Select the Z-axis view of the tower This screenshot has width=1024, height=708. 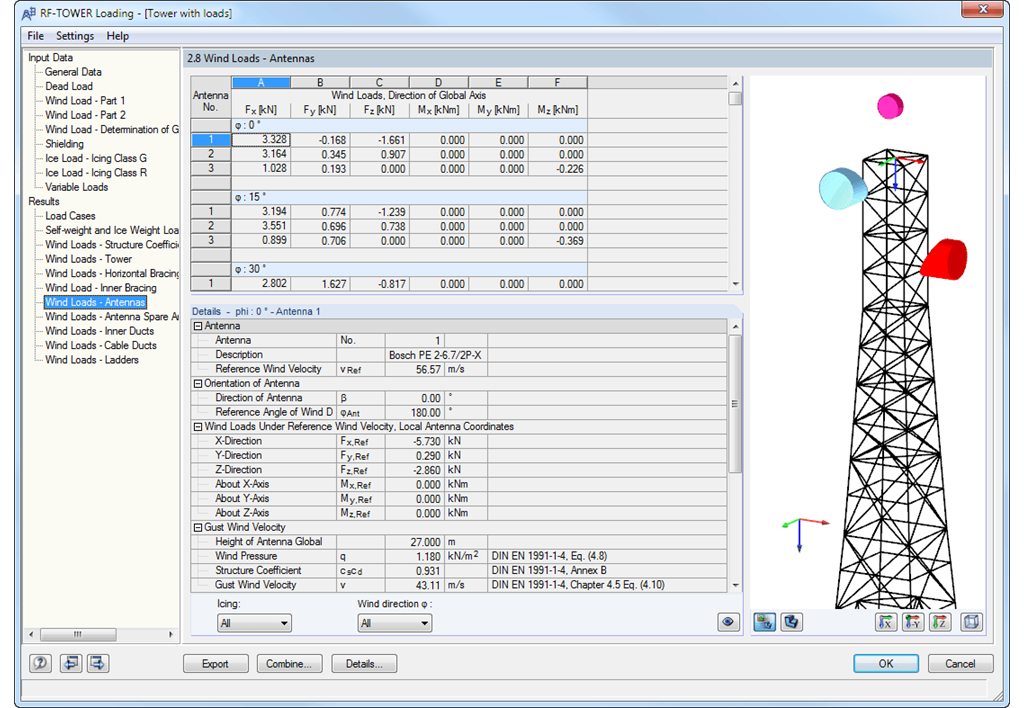pos(939,623)
